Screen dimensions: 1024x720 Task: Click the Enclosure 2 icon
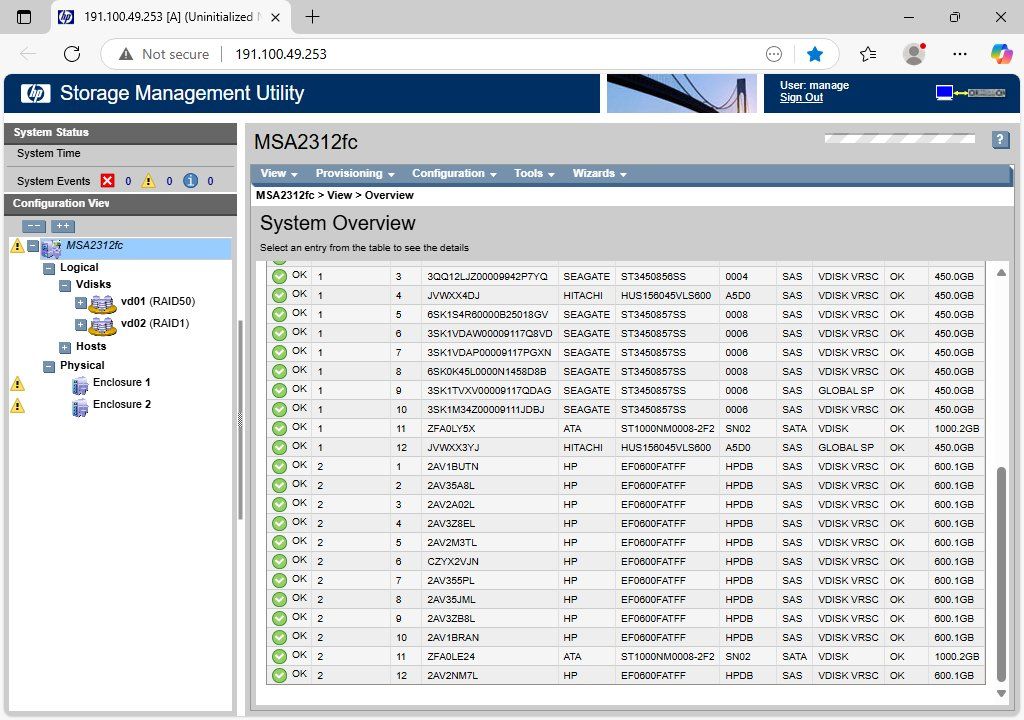[x=80, y=408]
